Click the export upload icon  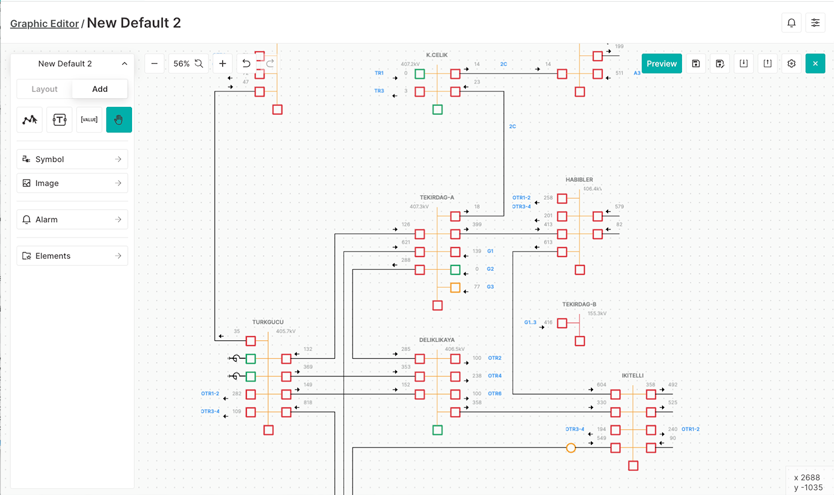pyautogui.click(x=768, y=64)
